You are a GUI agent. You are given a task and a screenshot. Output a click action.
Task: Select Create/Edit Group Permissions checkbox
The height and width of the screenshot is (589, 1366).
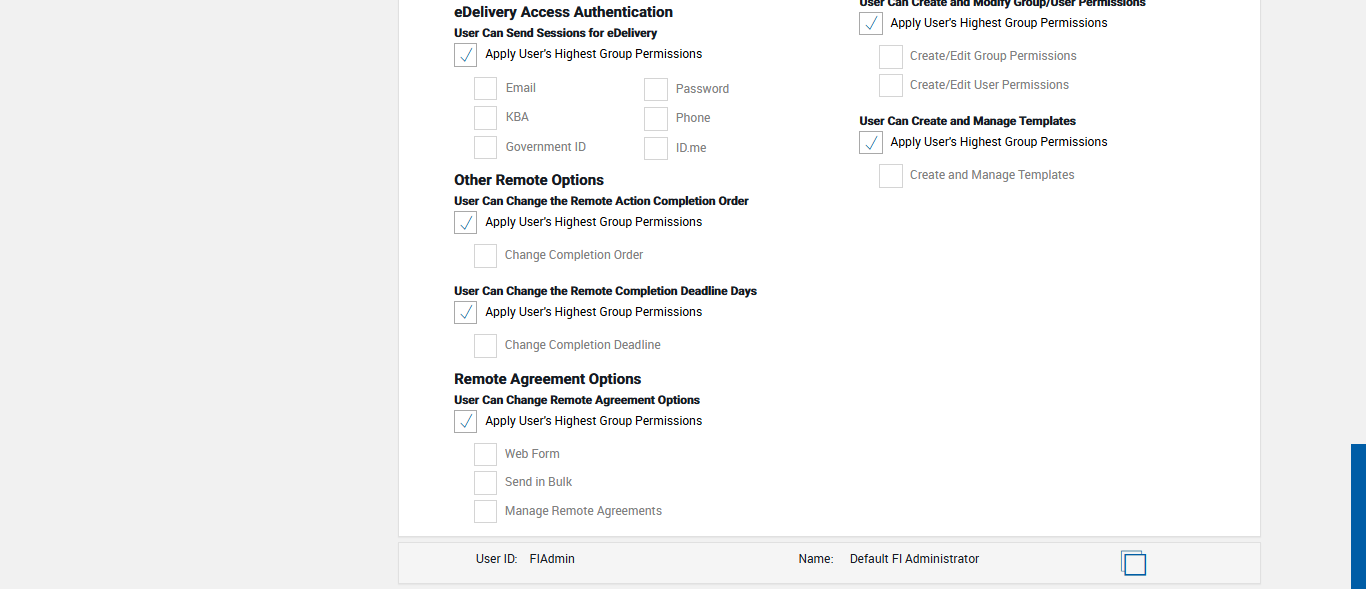[x=891, y=57]
